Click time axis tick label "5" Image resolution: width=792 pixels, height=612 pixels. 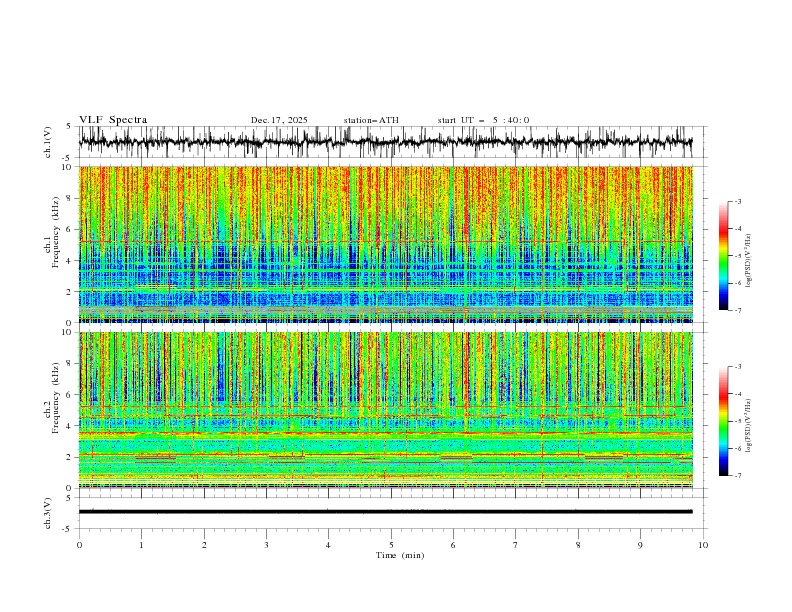click(391, 545)
